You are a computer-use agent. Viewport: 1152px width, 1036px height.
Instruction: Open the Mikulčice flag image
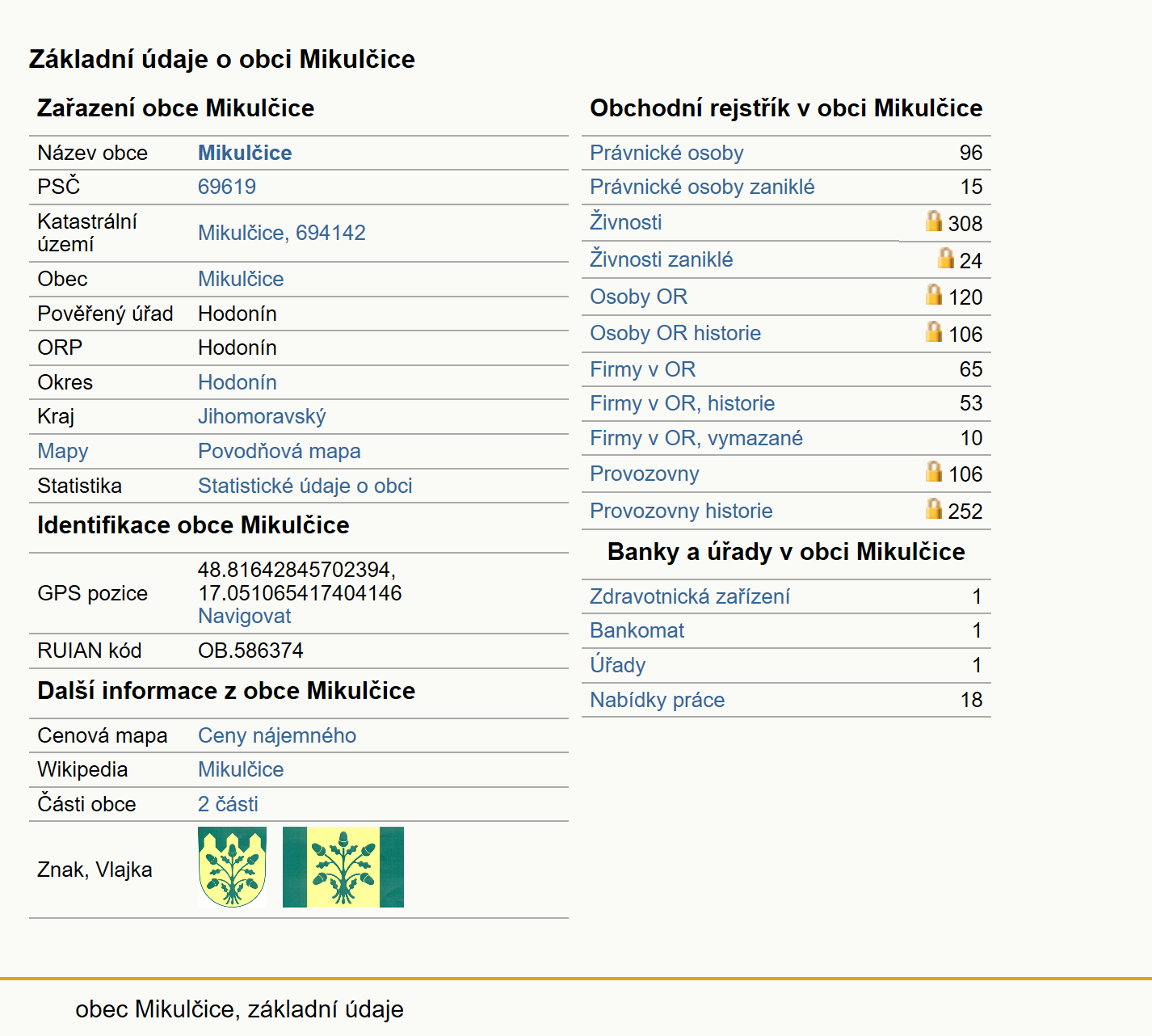[343, 867]
